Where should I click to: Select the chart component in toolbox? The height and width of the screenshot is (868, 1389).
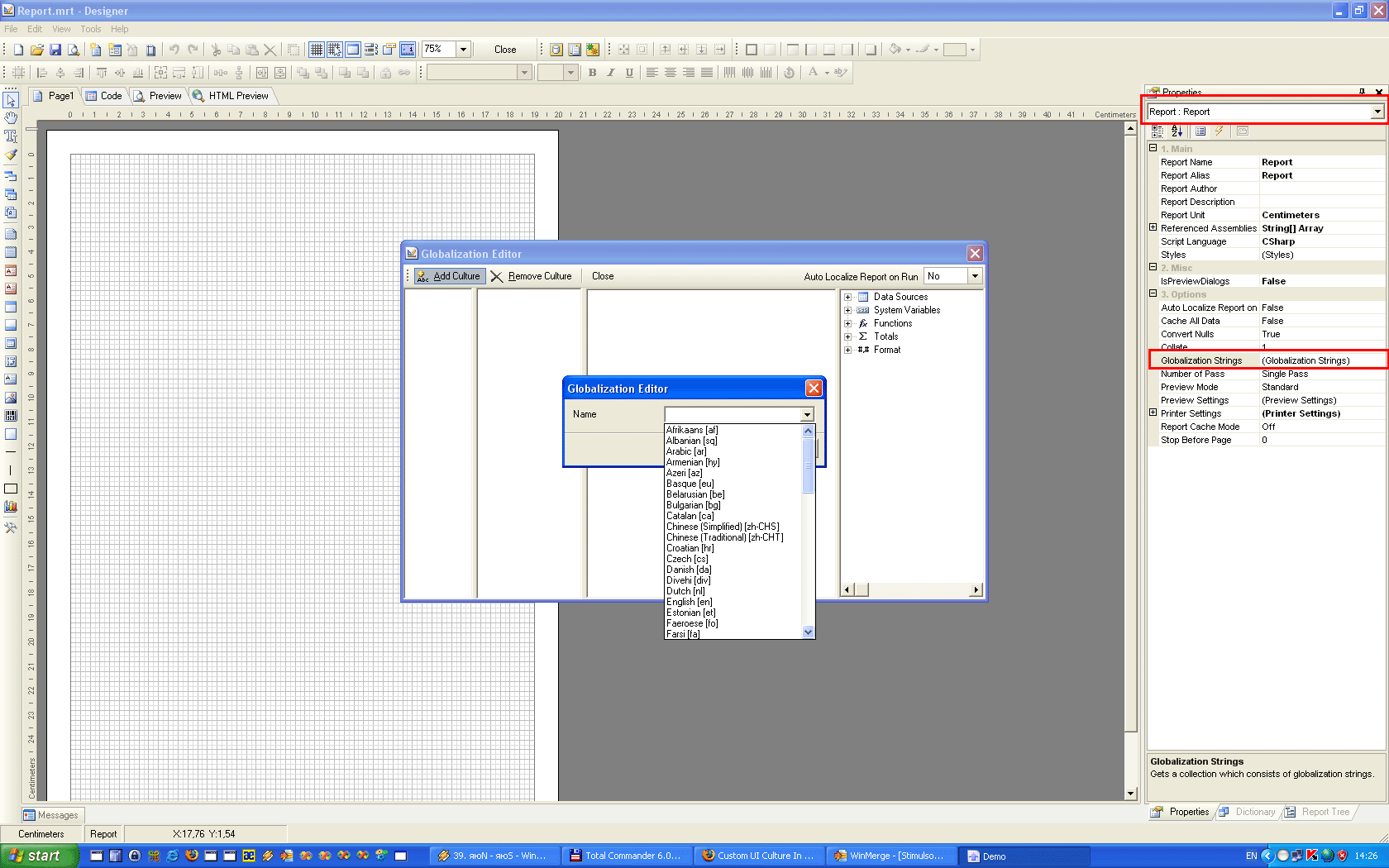click(11, 507)
